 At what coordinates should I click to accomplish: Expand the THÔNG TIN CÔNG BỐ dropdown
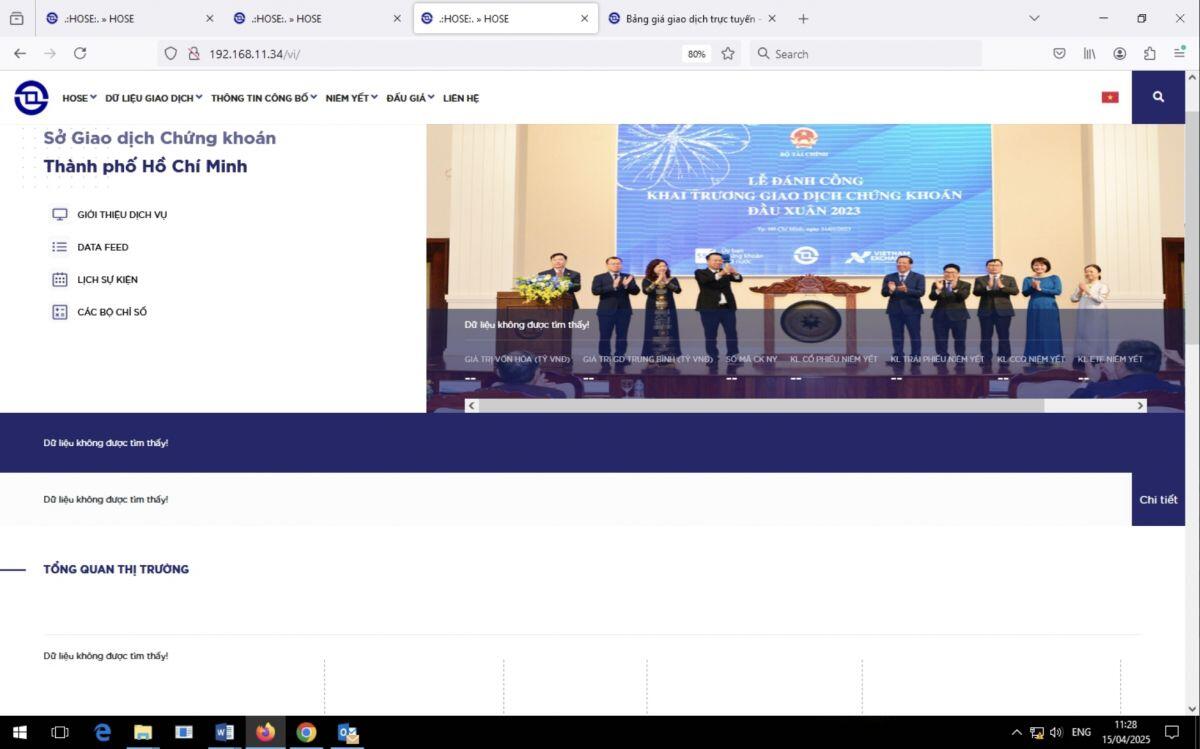click(260, 97)
